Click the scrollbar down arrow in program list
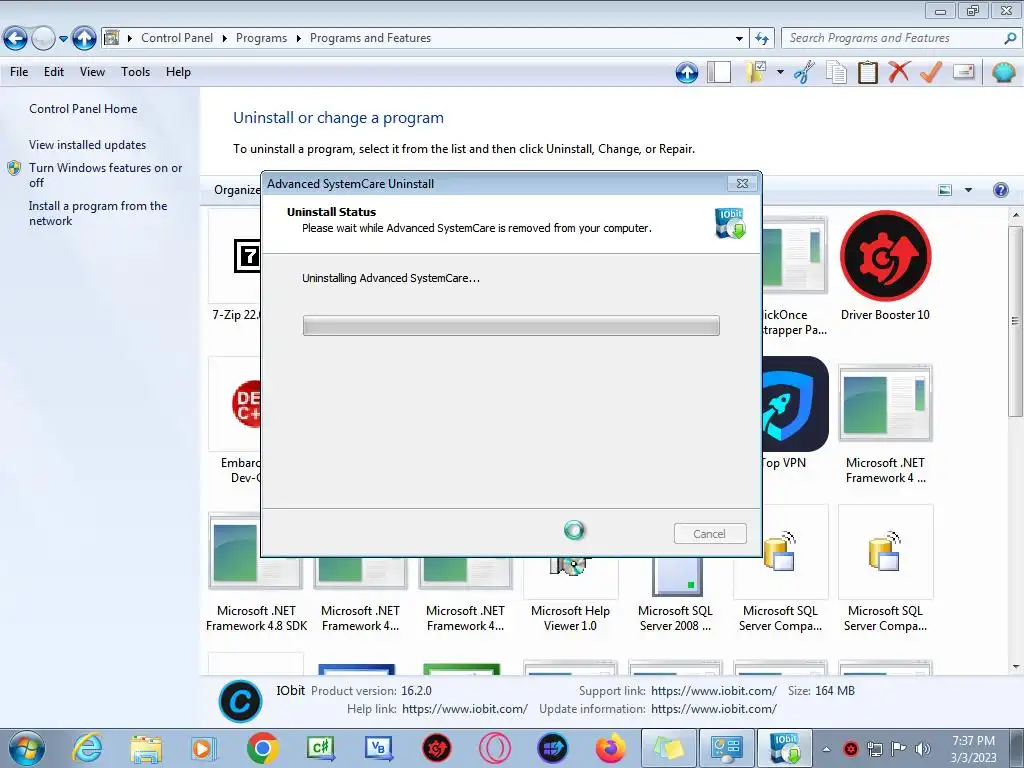Image resolution: width=1024 pixels, height=768 pixels. point(1015,667)
